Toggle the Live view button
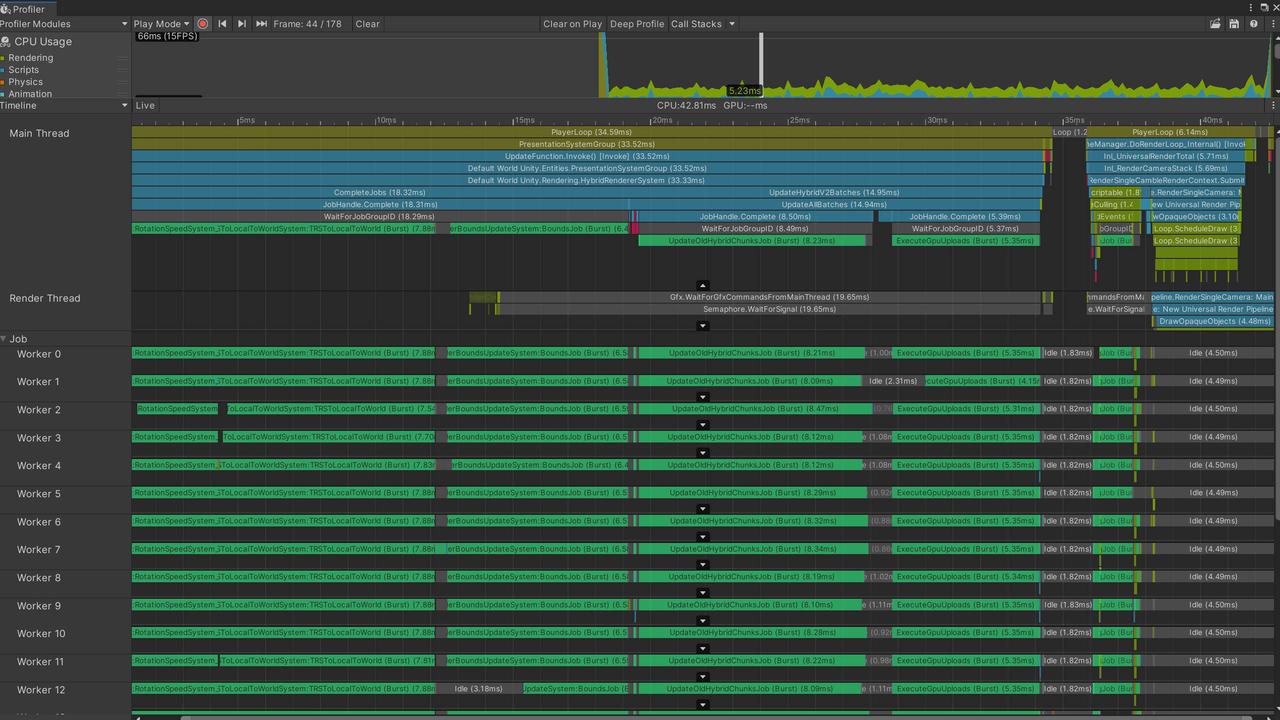 pyautogui.click(x=145, y=105)
